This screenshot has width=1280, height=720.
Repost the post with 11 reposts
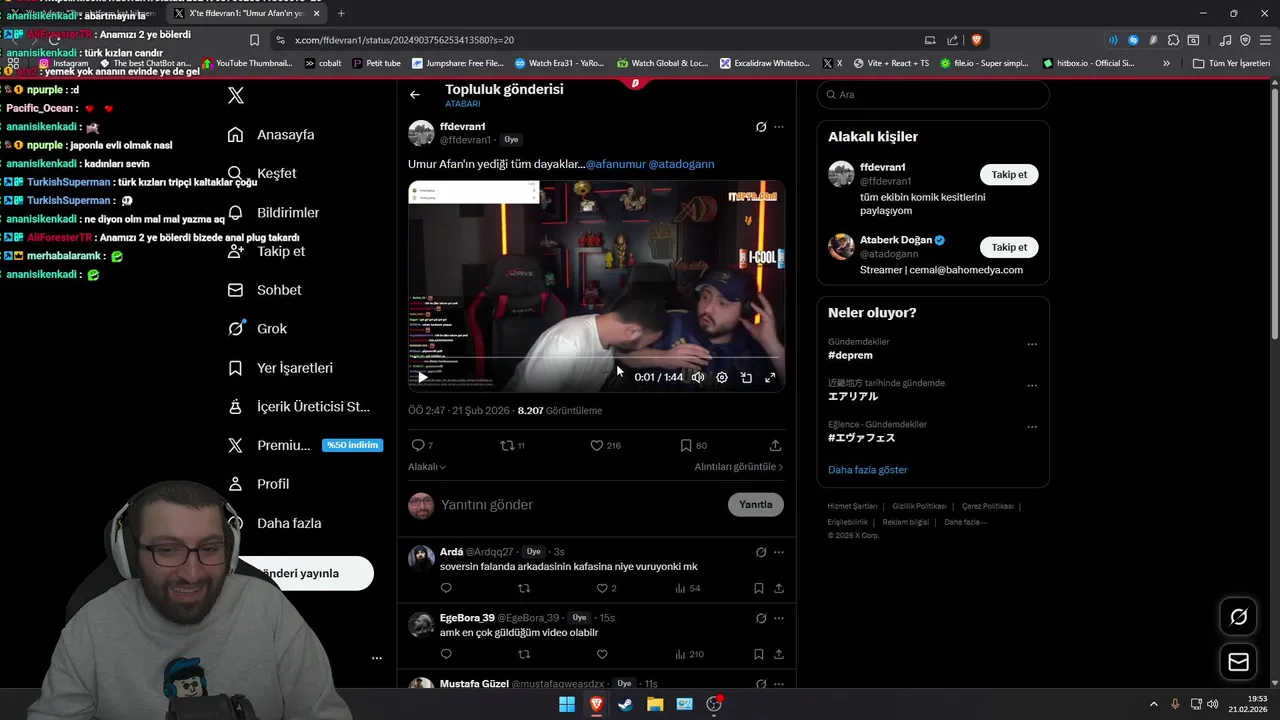tap(512, 445)
